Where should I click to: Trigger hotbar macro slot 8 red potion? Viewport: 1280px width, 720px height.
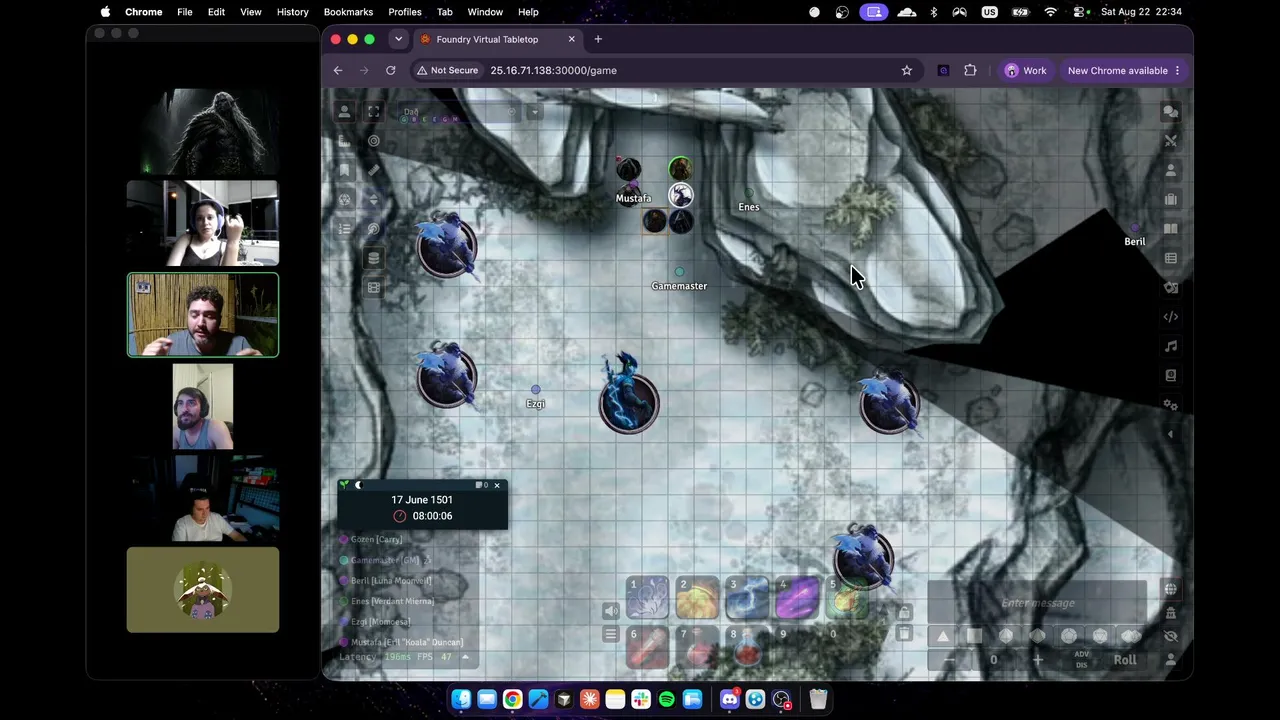click(747, 646)
